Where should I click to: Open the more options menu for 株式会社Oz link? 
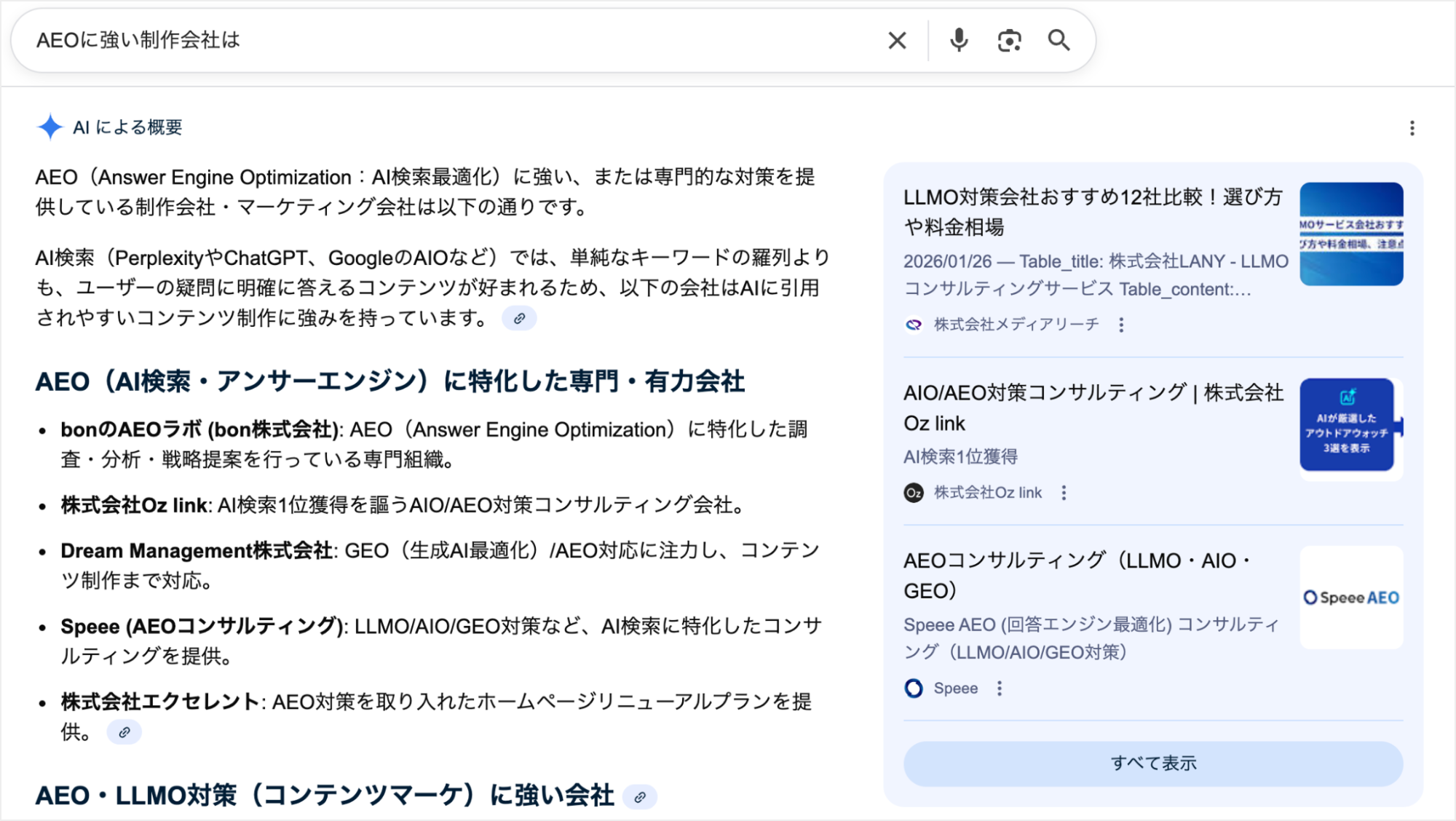tap(1064, 493)
